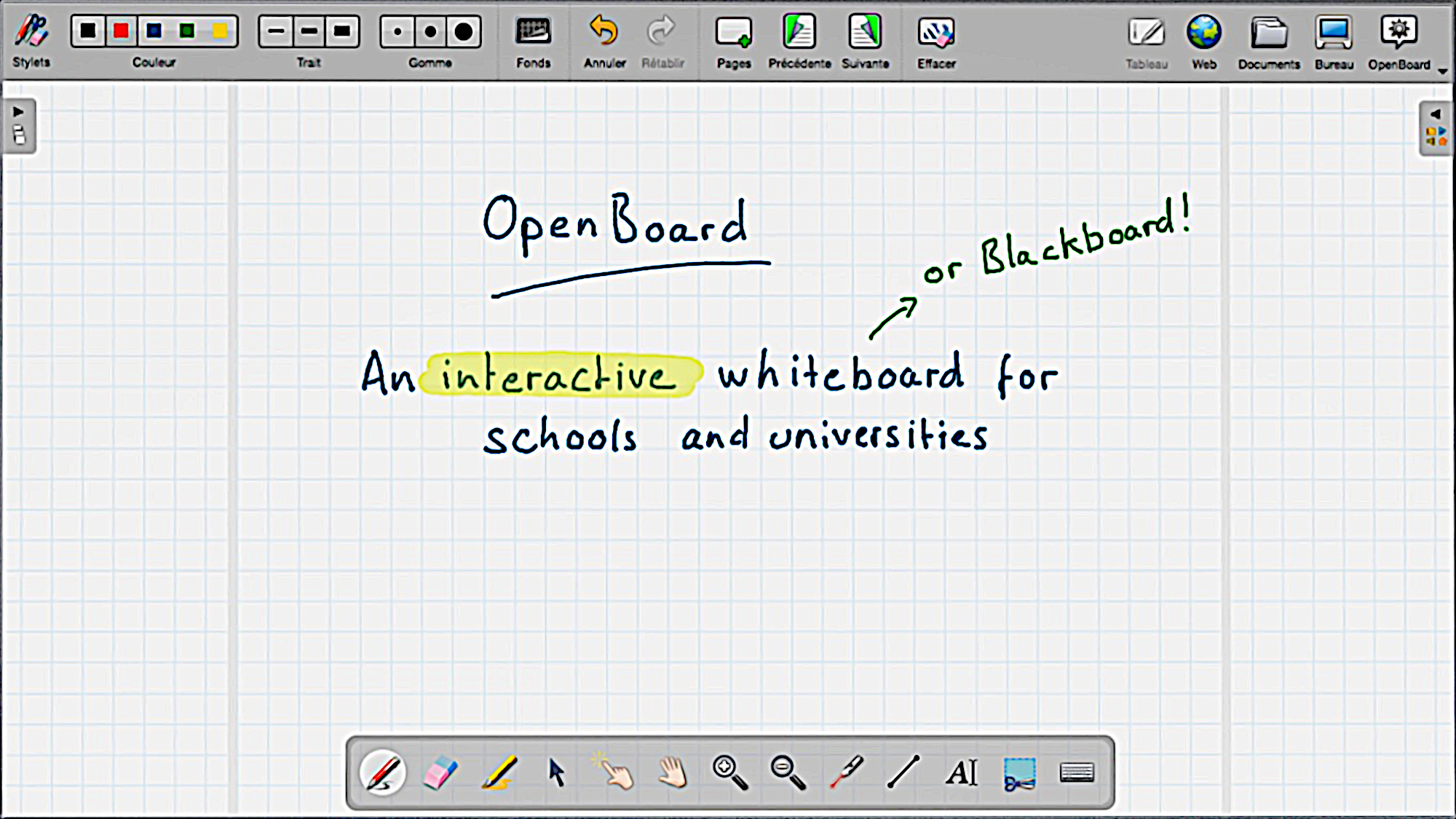This screenshot has width=1456, height=819.
Task: Pick the capture (scissors) selection tool
Action: [x=1019, y=772]
